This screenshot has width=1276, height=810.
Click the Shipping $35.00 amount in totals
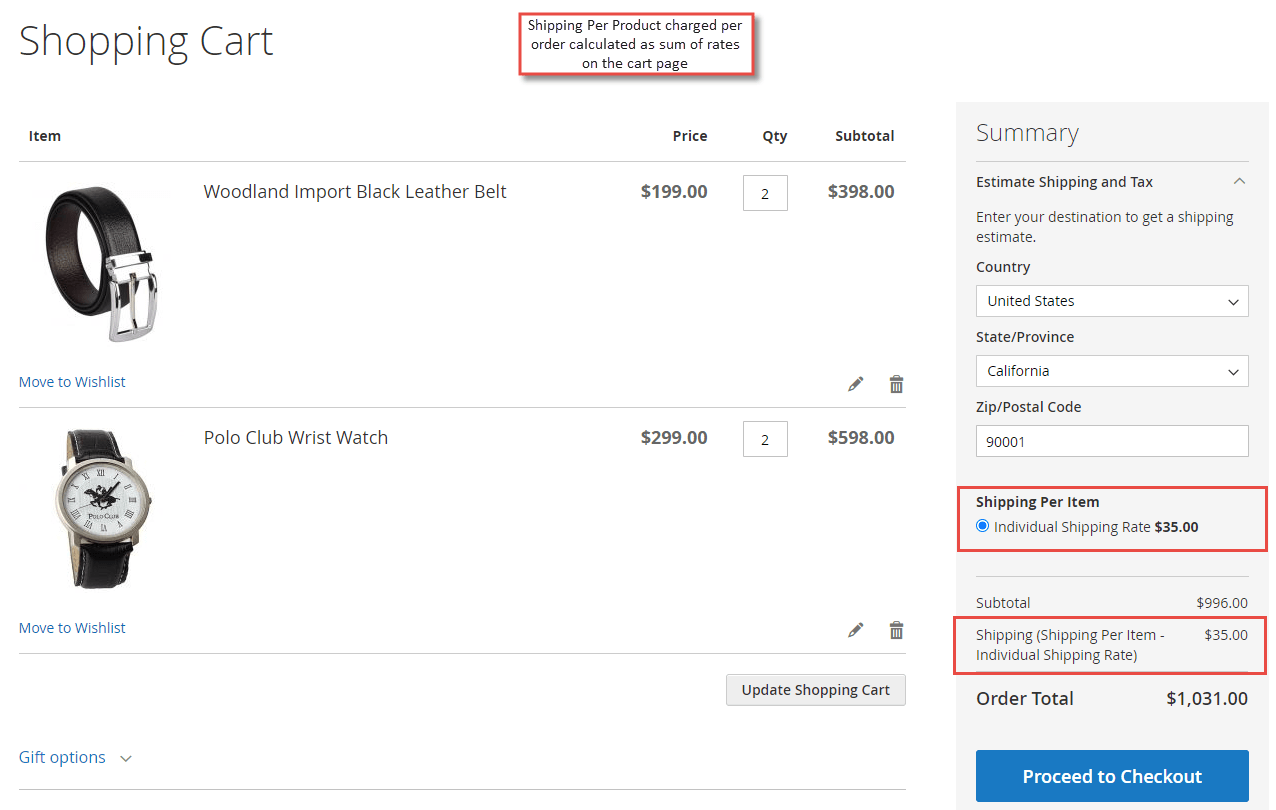pos(1226,634)
